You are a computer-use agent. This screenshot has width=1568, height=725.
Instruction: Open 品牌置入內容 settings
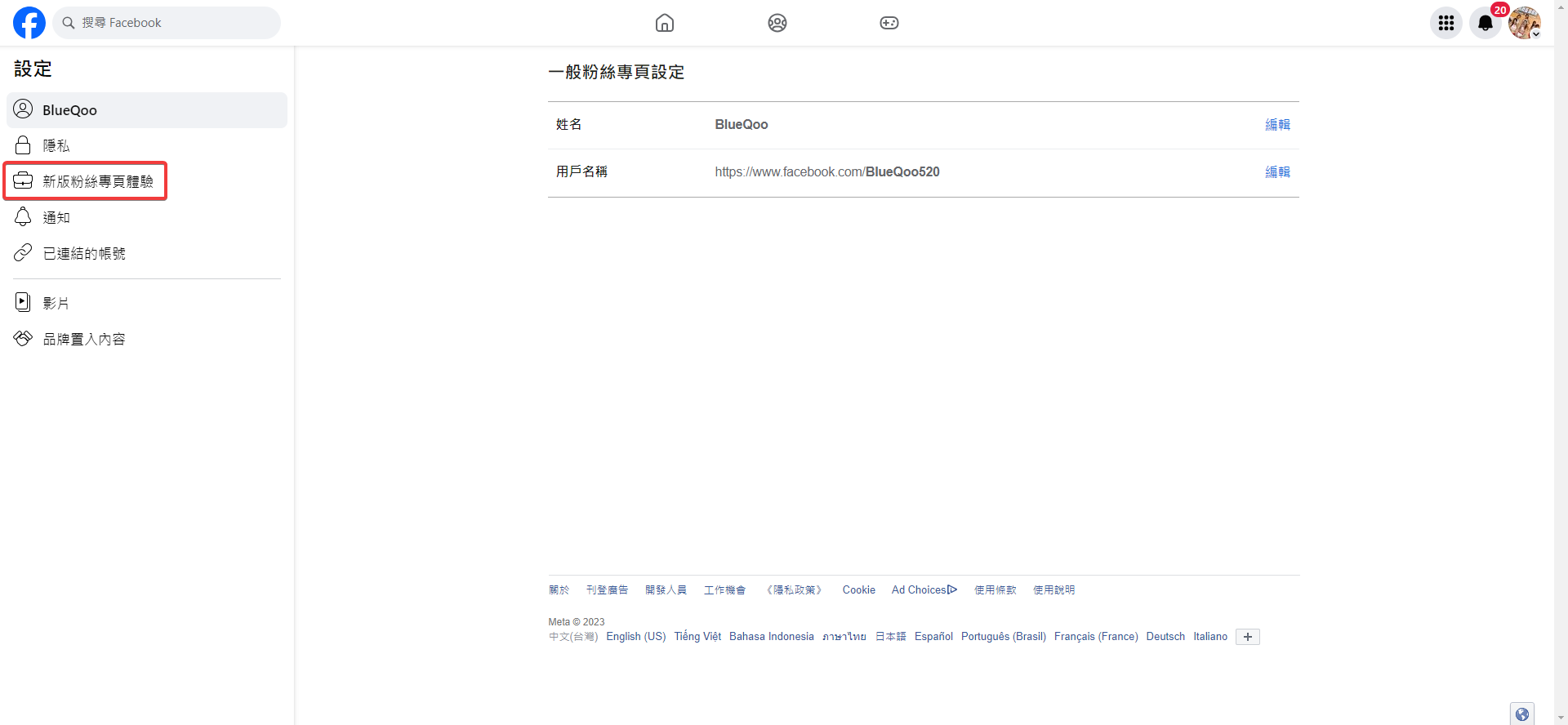[x=84, y=340]
